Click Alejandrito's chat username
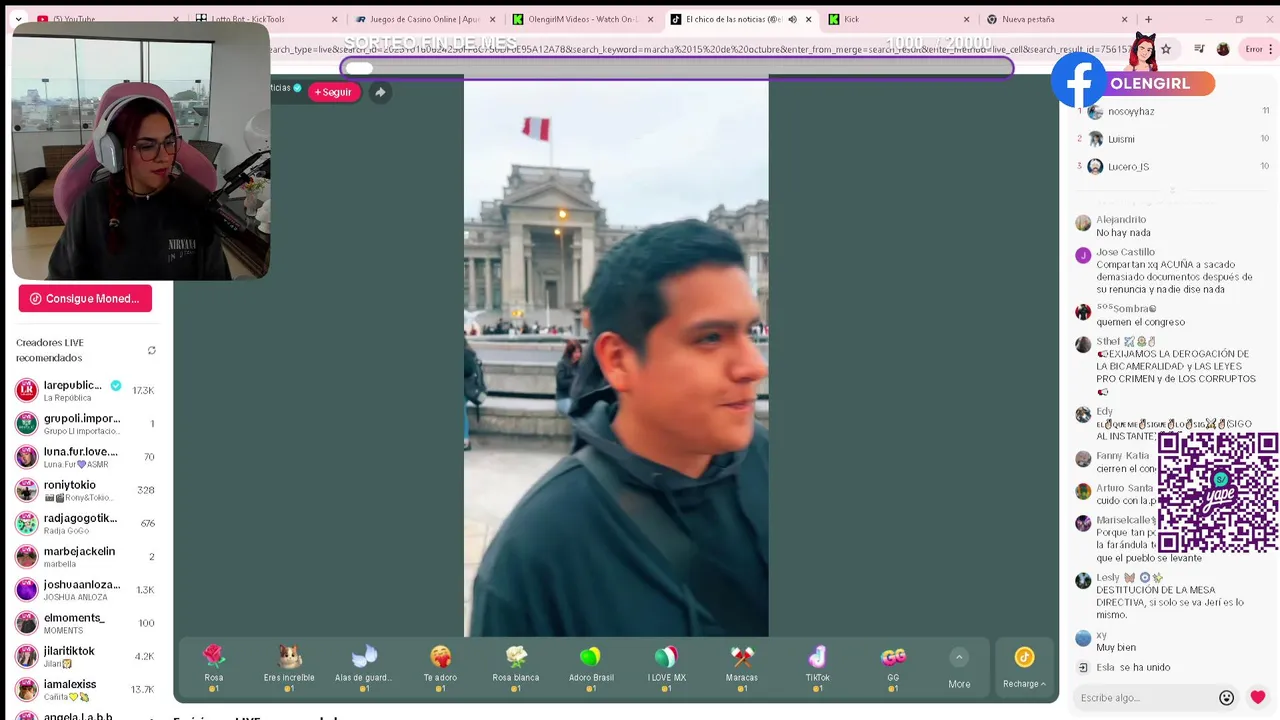 (1121, 220)
